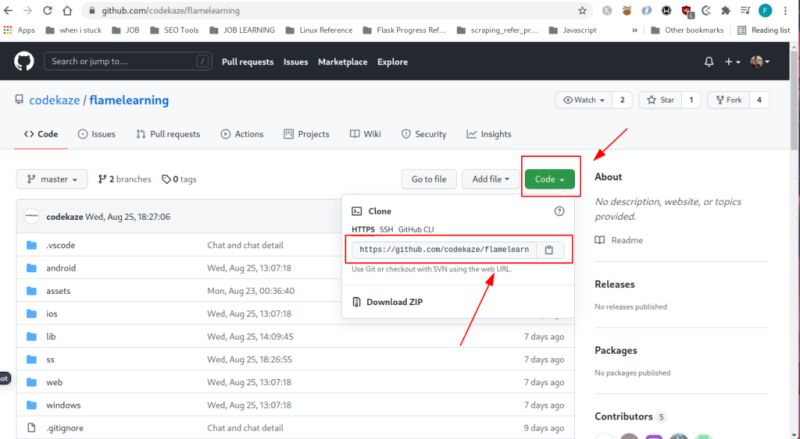Click Marketplace in top navigation
This screenshot has height=439, width=800.
[342, 62]
